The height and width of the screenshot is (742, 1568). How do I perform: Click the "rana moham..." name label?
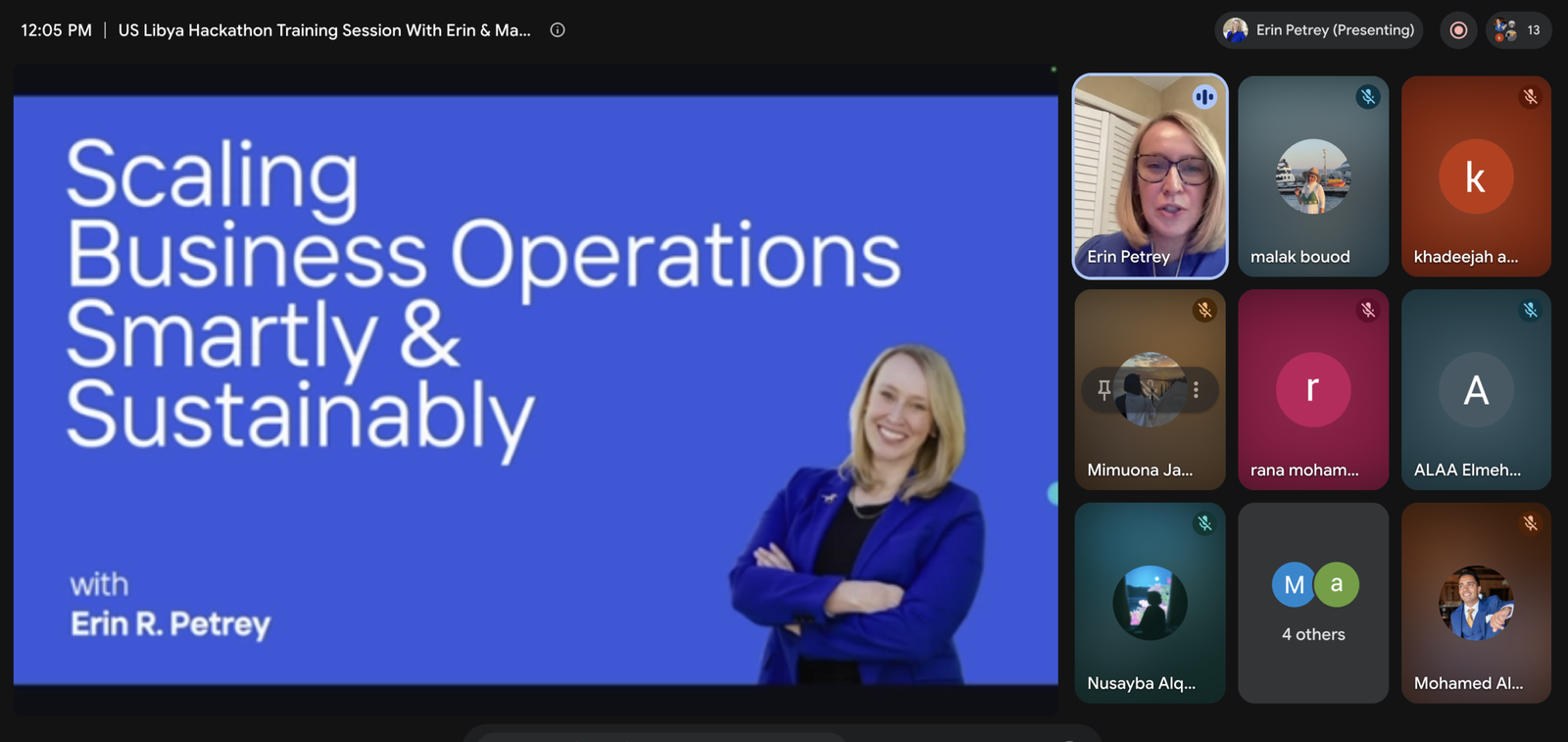pyautogui.click(x=1304, y=470)
